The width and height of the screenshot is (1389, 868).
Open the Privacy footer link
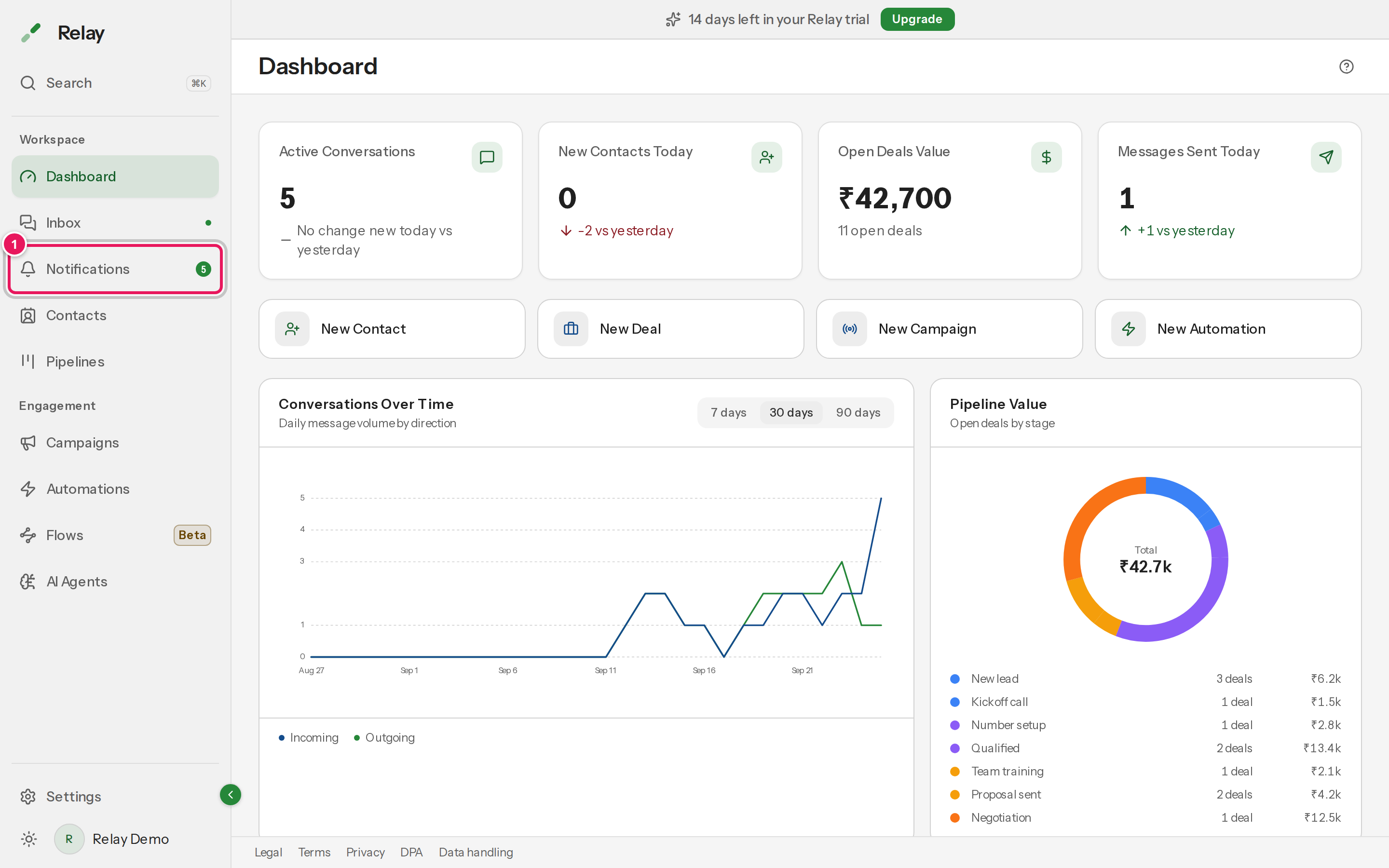366,853
